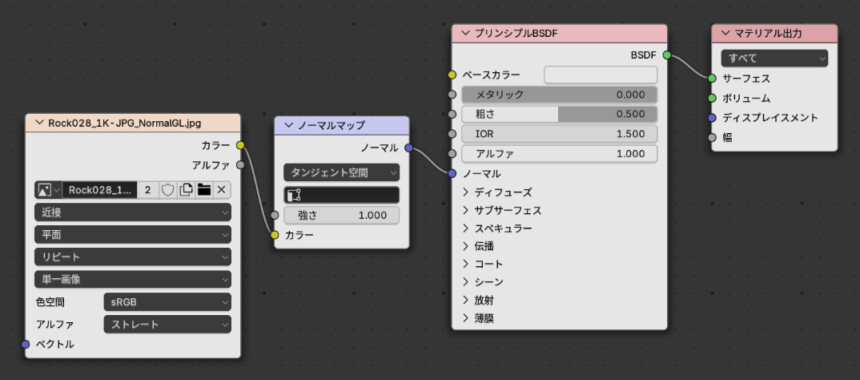Click アルファ output socket on image node
The width and height of the screenshot is (860, 380).
[x=240, y=165]
